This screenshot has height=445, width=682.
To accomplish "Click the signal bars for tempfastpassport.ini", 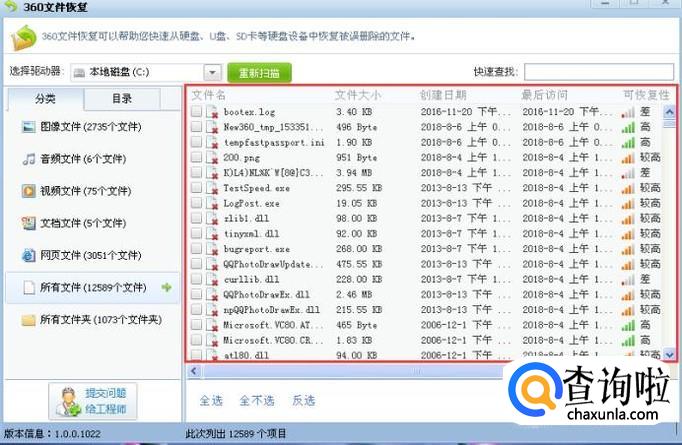I will coord(628,143).
